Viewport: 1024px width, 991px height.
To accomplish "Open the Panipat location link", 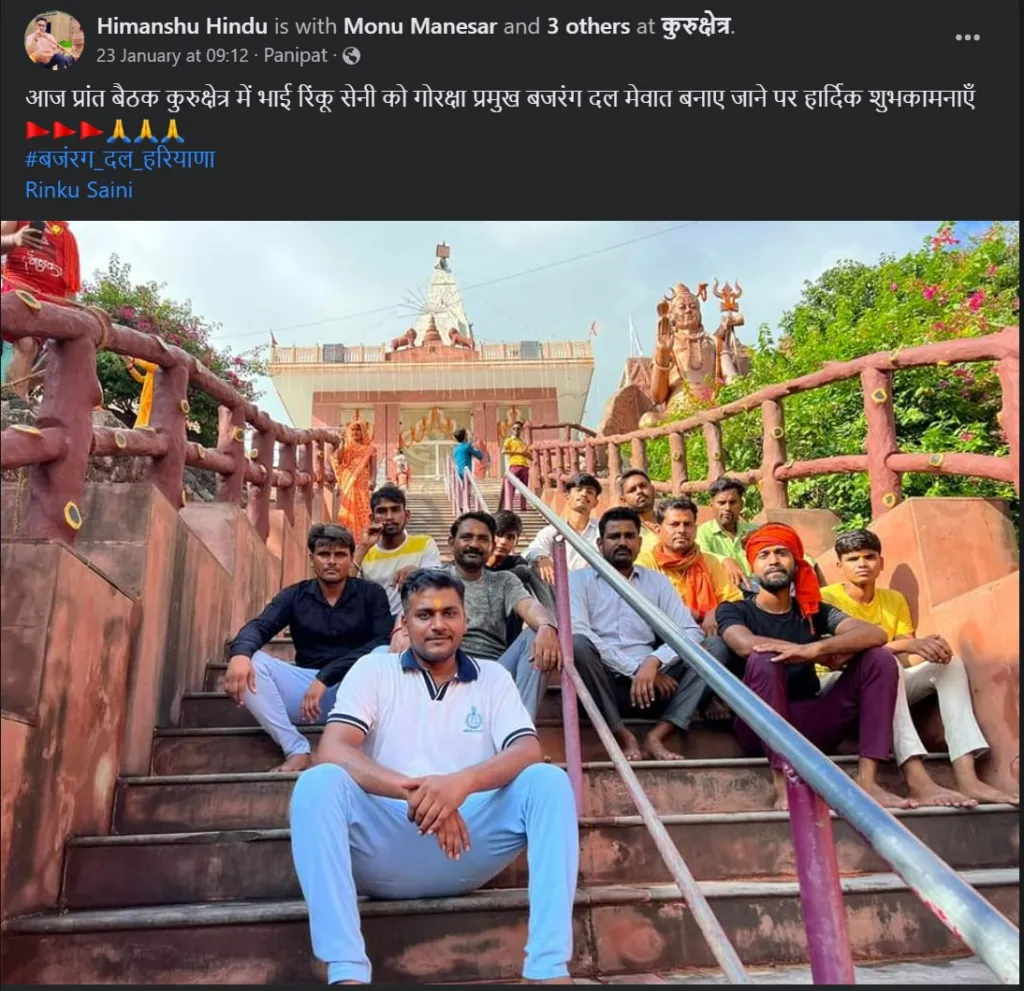I will (296, 56).
